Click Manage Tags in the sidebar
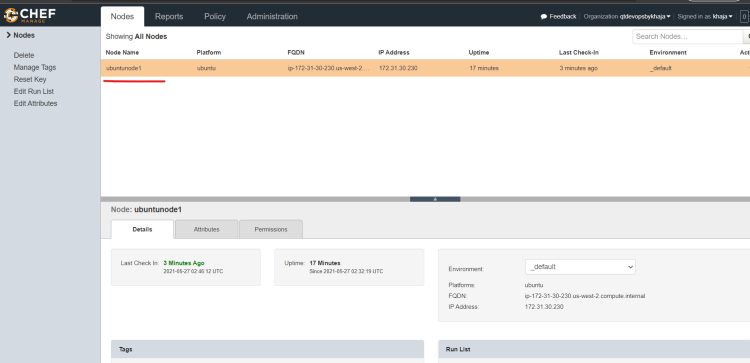 click(35, 67)
